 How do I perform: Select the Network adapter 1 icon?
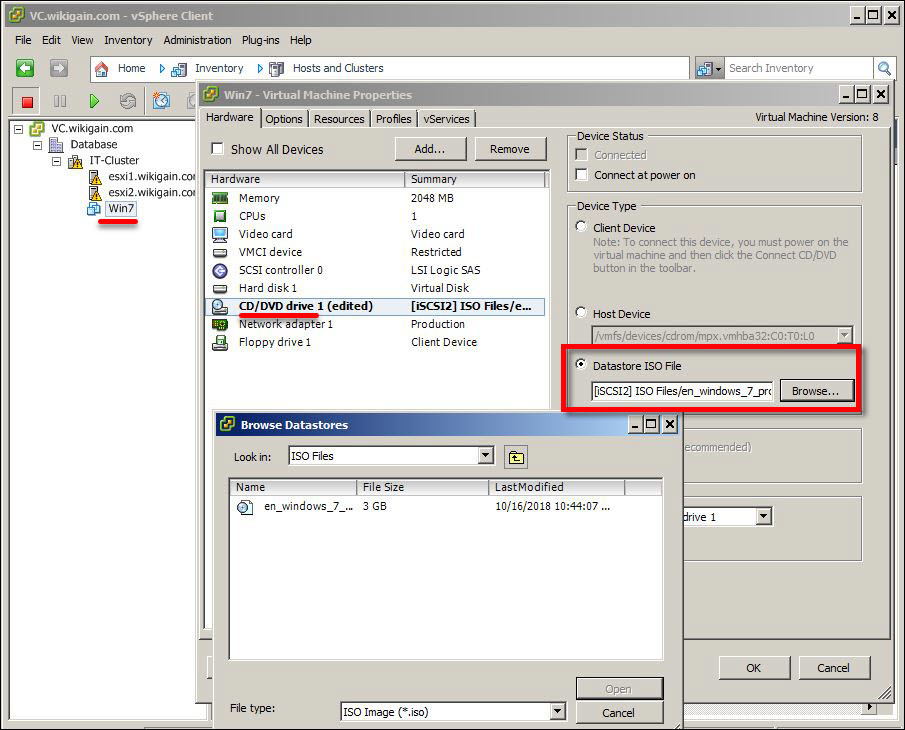[220, 324]
